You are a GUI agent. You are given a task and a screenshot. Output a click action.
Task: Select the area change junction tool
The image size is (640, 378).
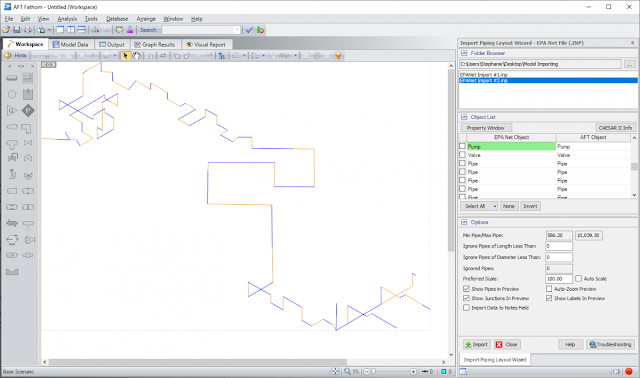pyautogui.click(x=12, y=127)
